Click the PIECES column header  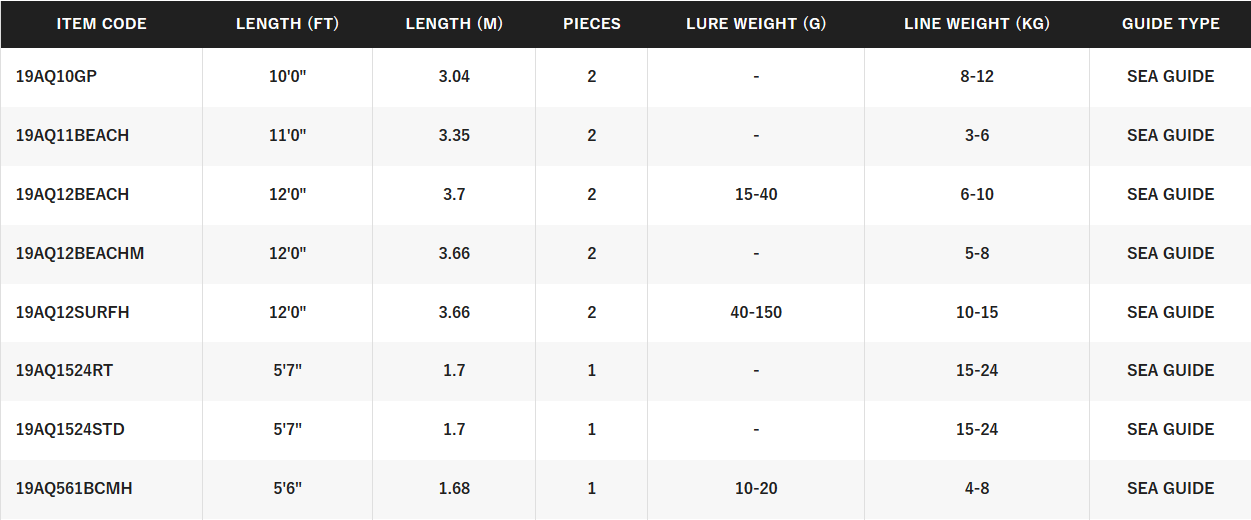coord(592,24)
